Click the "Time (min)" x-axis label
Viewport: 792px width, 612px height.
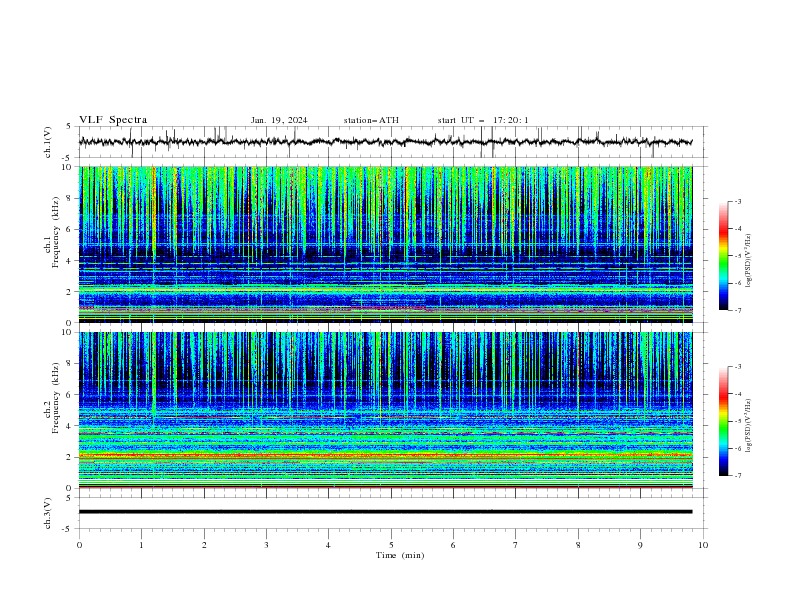tap(400, 555)
